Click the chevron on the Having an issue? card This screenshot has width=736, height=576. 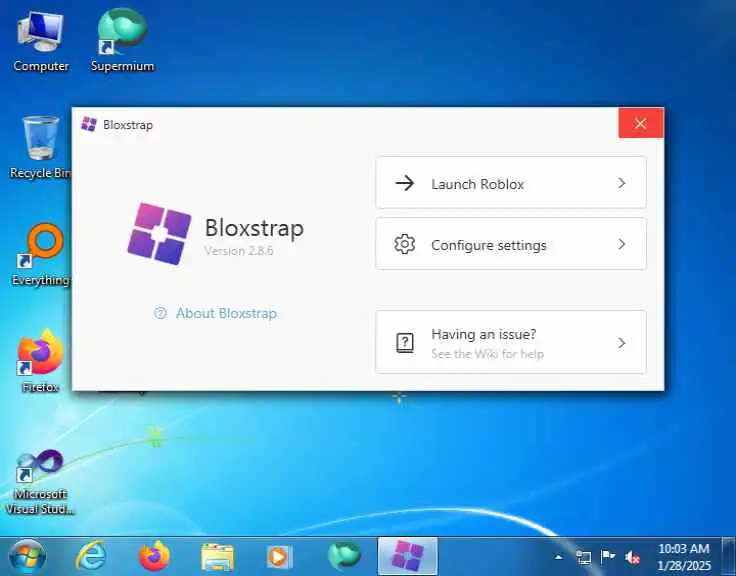pyautogui.click(x=621, y=343)
